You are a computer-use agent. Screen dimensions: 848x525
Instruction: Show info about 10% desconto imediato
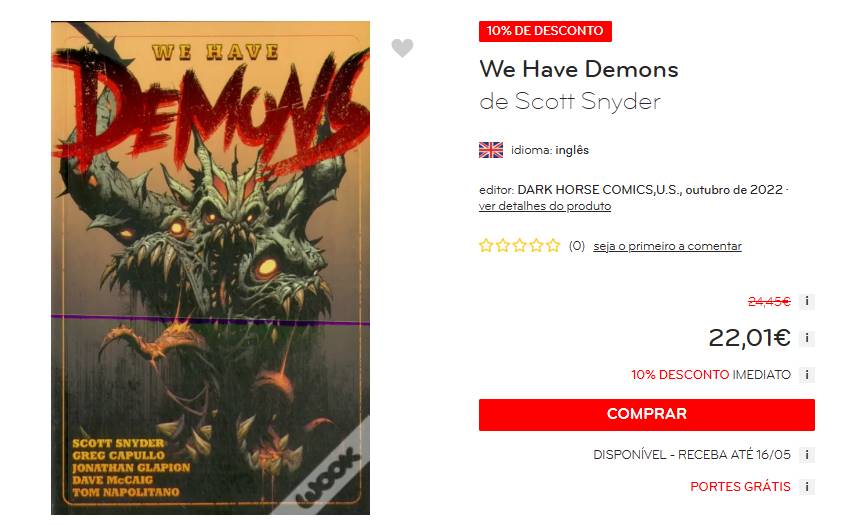(806, 375)
